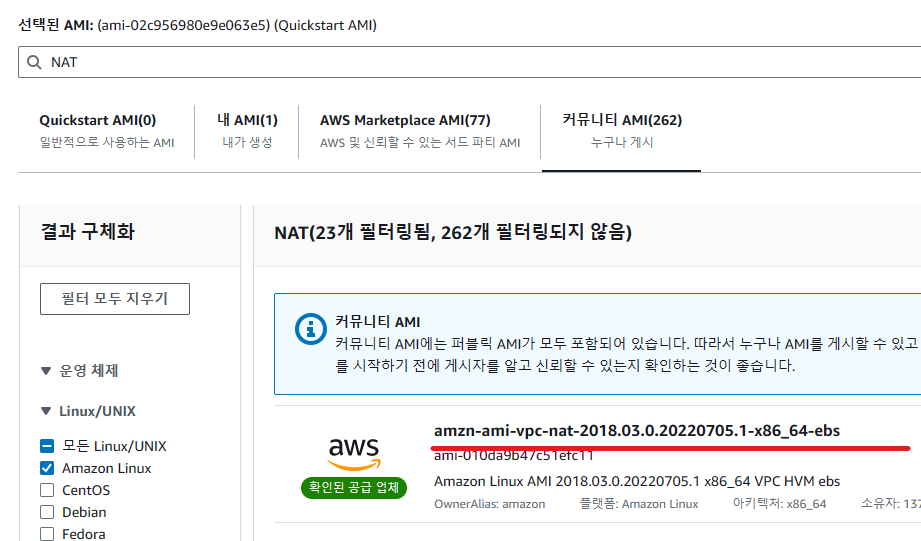Click the OwnerAlias: amazon text
The image size is (921, 541).
pos(489,504)
